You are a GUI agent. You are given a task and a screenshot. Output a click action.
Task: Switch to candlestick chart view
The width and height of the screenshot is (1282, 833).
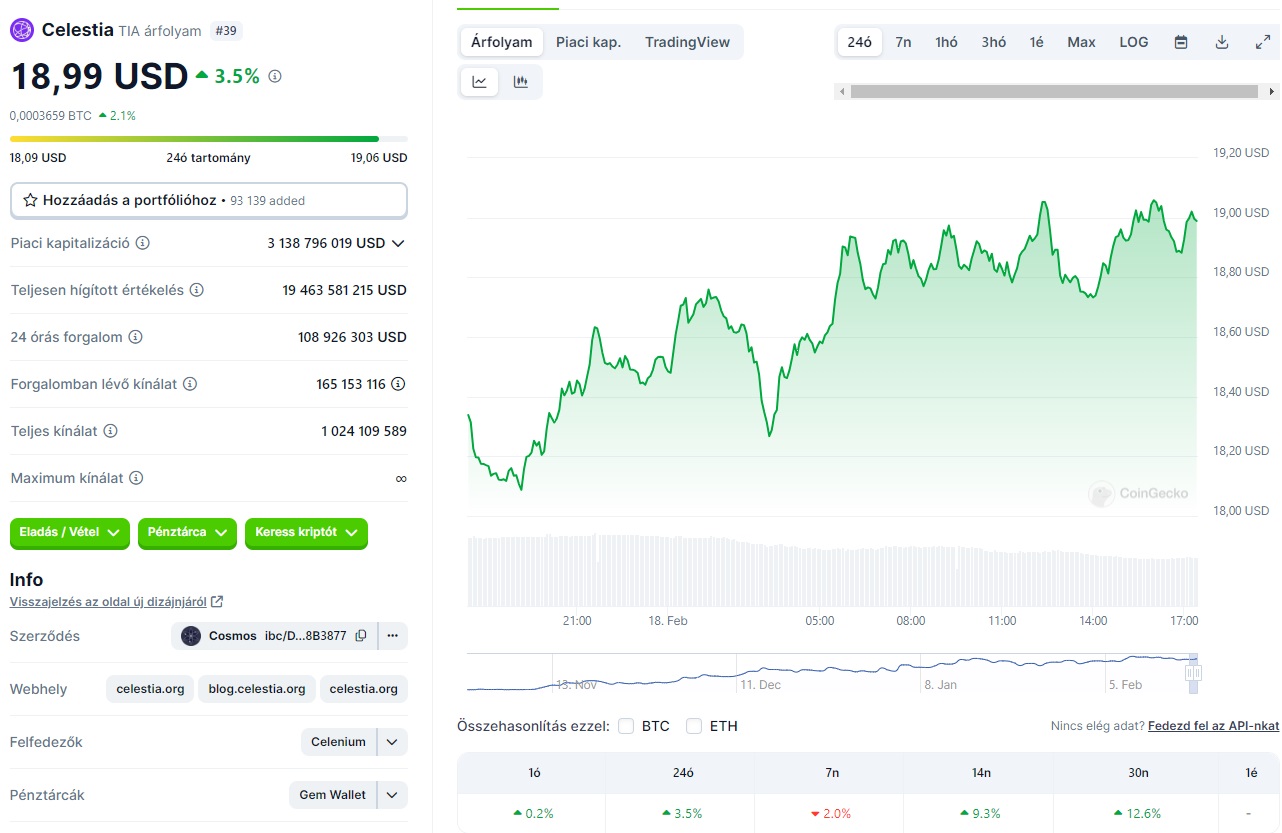click(x=520, y=82)
